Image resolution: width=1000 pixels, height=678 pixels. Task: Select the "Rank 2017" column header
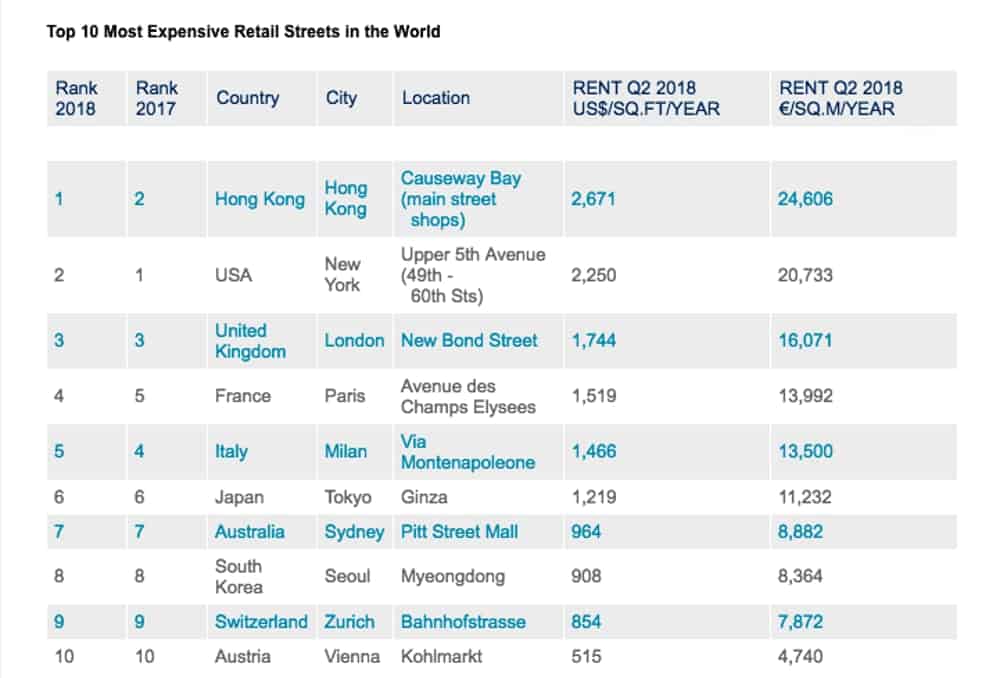156,98
